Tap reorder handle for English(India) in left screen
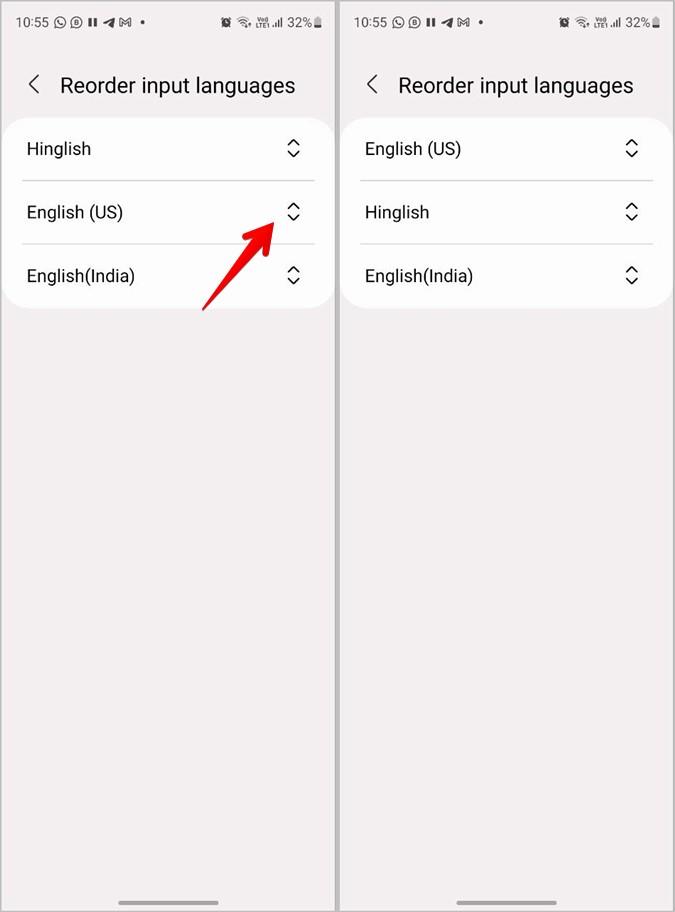Screen dimensions: 675x912 click(294, 275)
